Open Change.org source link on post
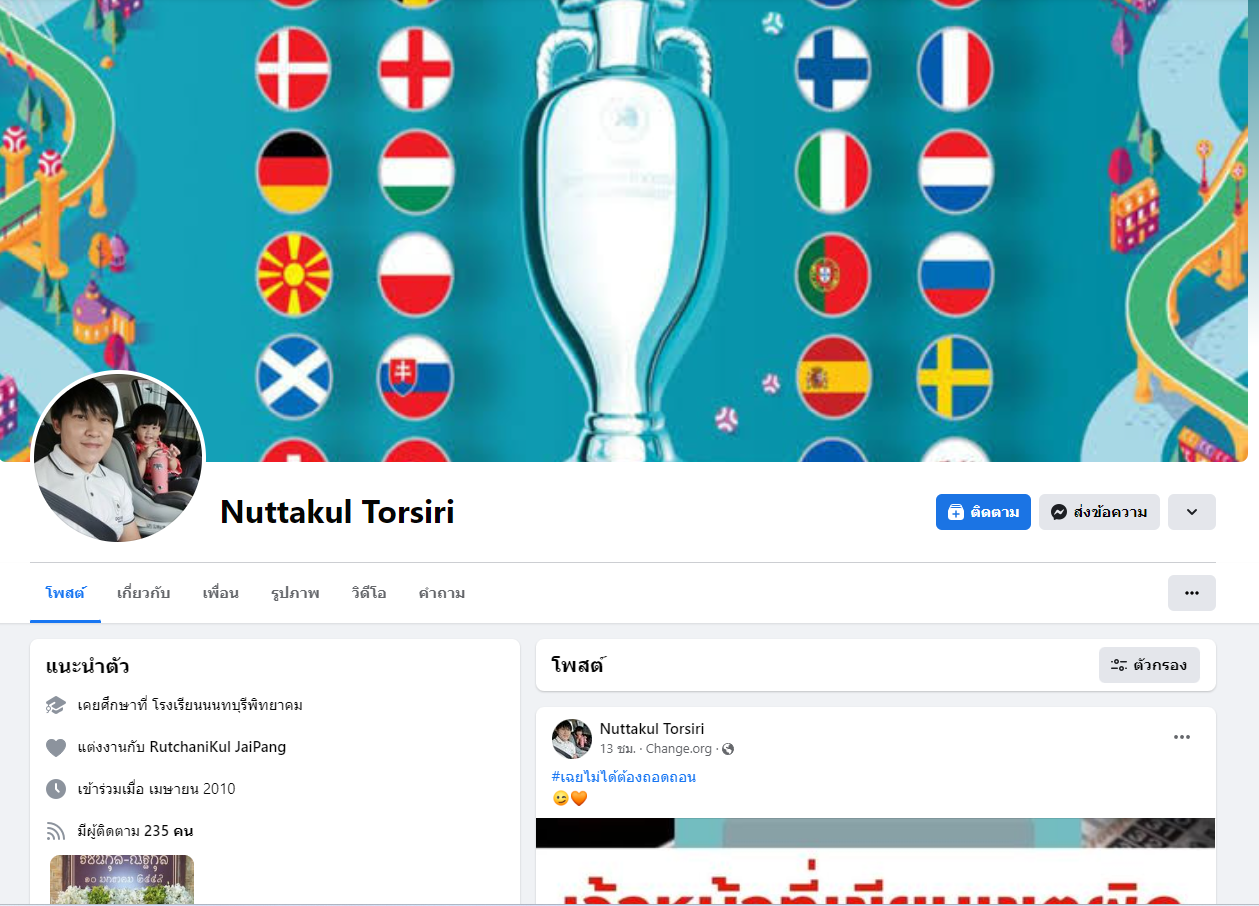This screenshot has width=1259, height=906. point(679,749)
